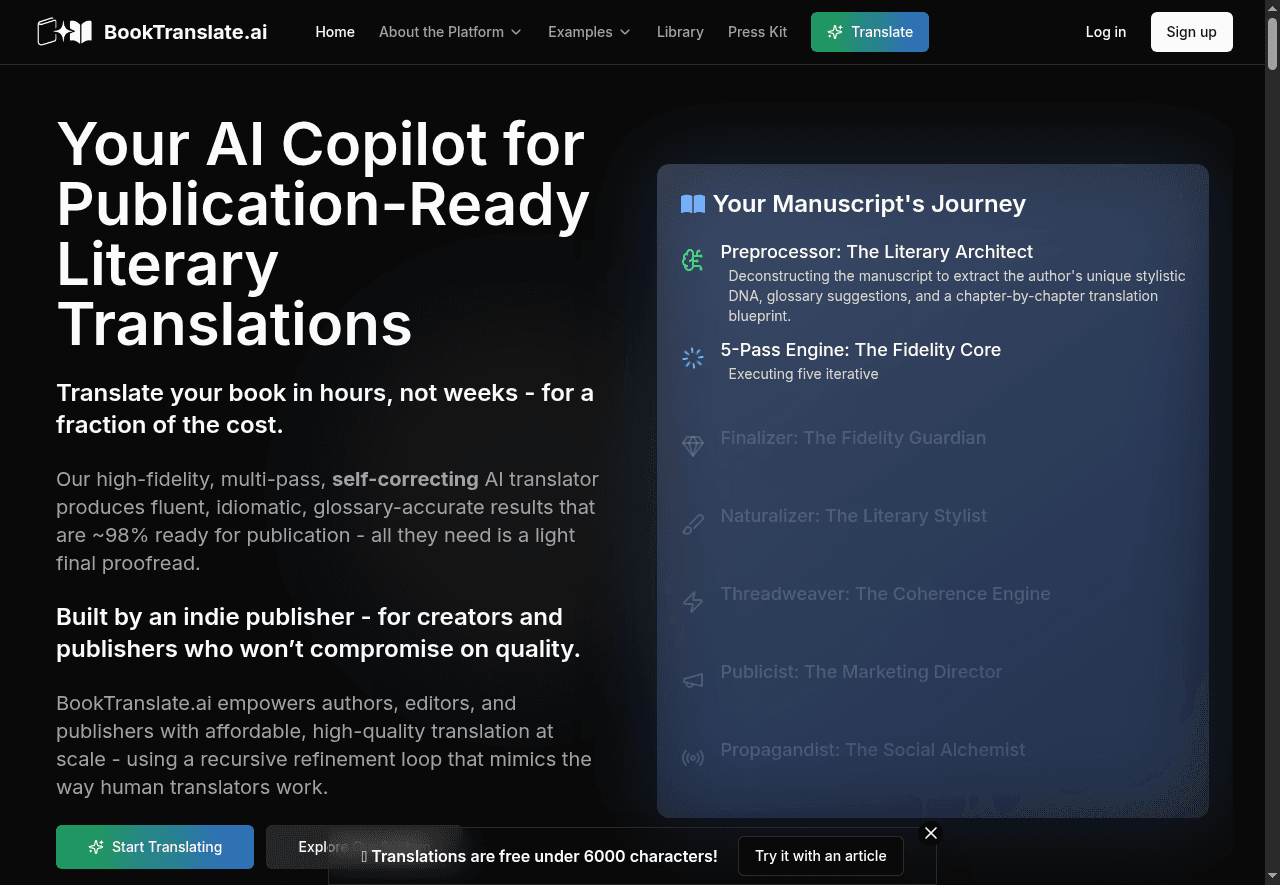Click the lightning icon for Threadweaver stage
The width and height of the screenshot is (1280, 885).
click(x=692, y=602)
